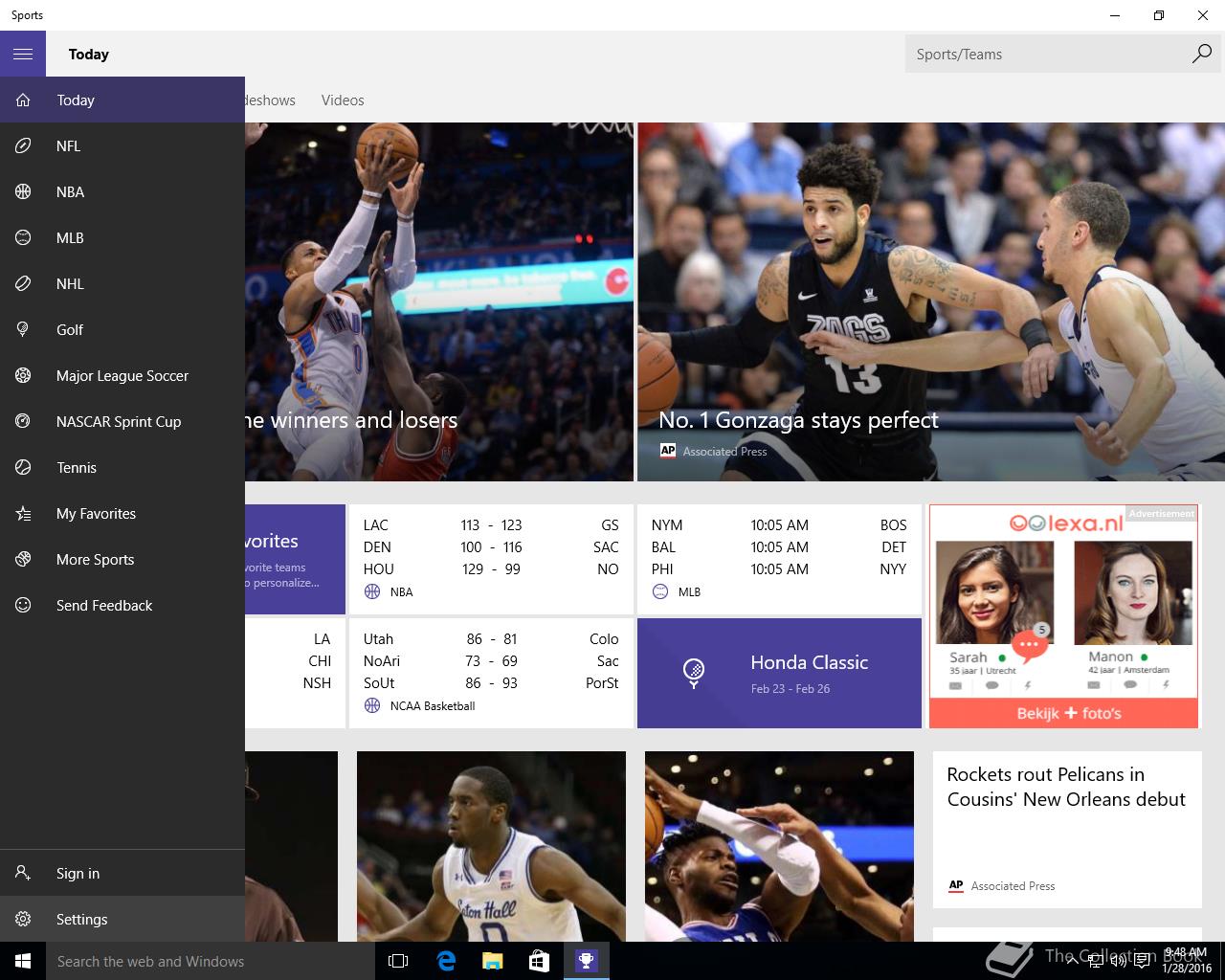Select the Tennis ball icon
The width and height of the screenshot is (1225, 980).
(23, 467)
